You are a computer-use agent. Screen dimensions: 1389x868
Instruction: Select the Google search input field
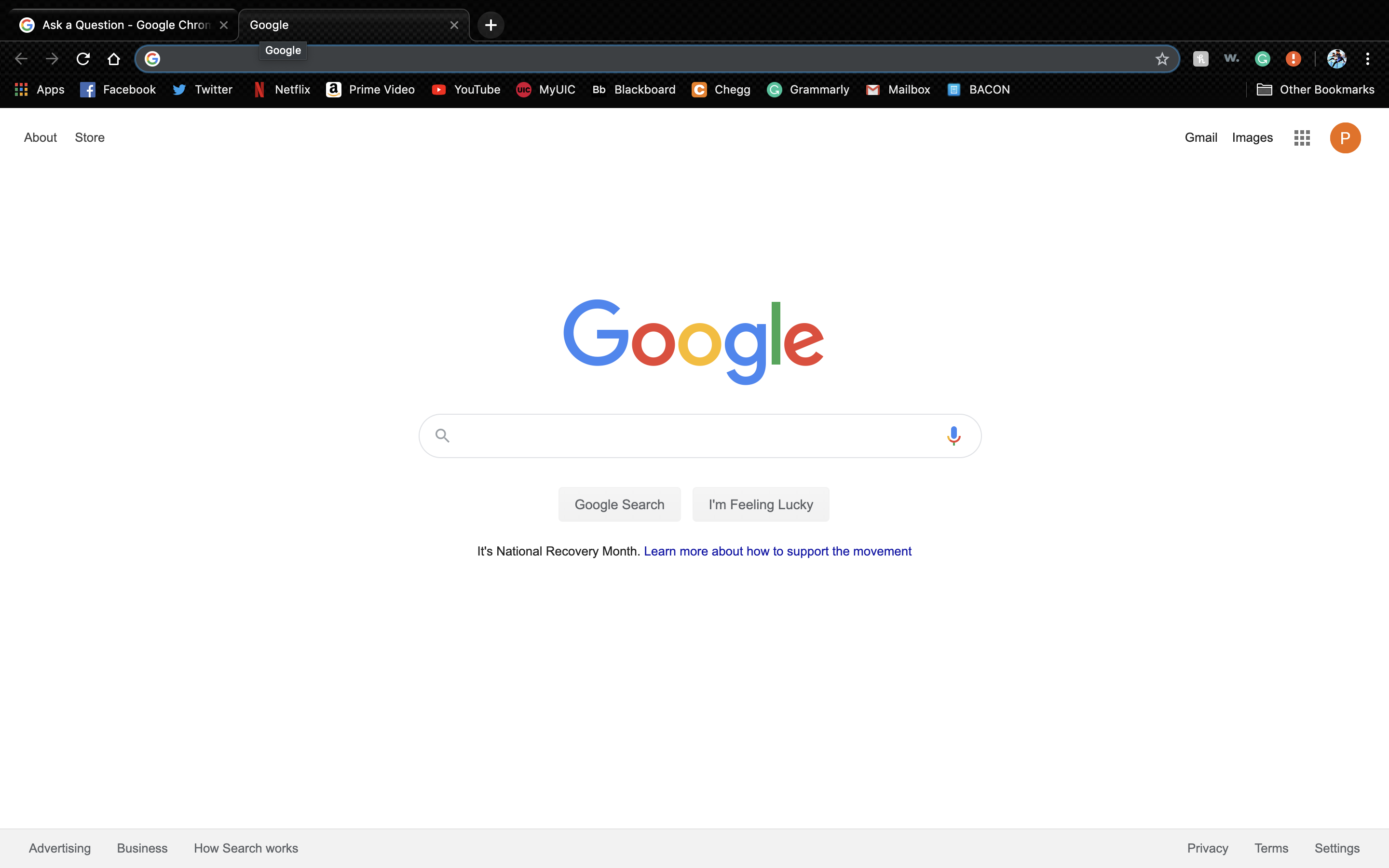pyautogui.click(x=694, y=435)
